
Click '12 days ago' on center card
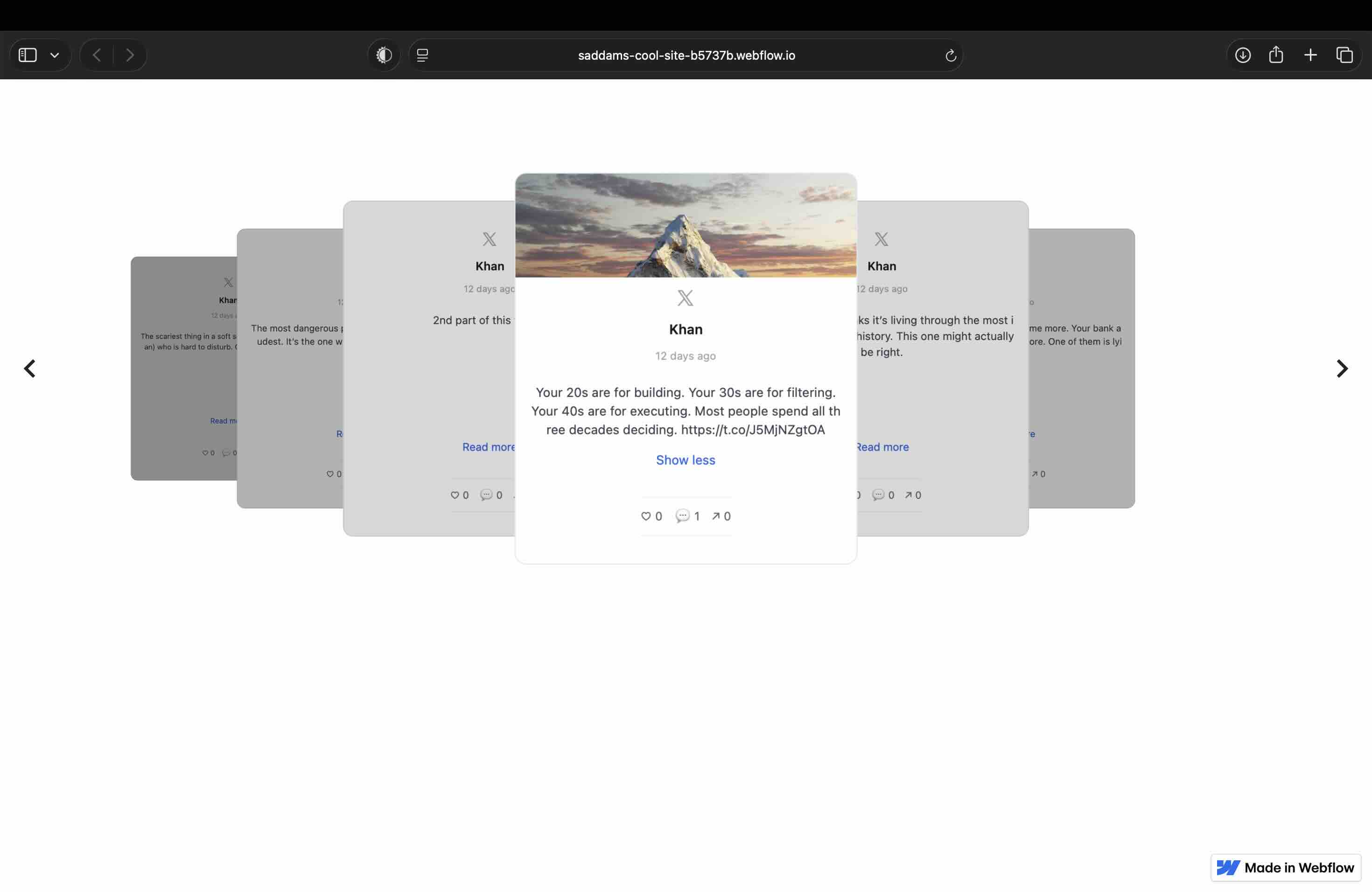pyautogui.click(x=686, y=356)
